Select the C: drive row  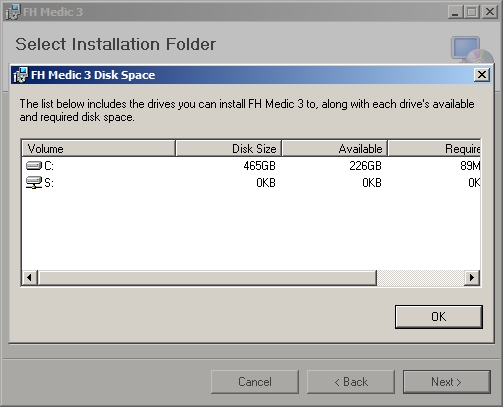coord(251,166)
